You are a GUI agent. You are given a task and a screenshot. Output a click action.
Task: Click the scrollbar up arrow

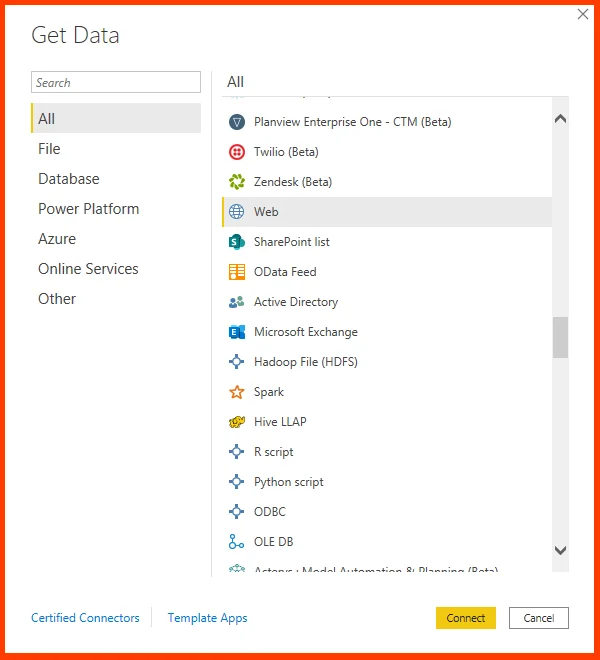(560, 119)
